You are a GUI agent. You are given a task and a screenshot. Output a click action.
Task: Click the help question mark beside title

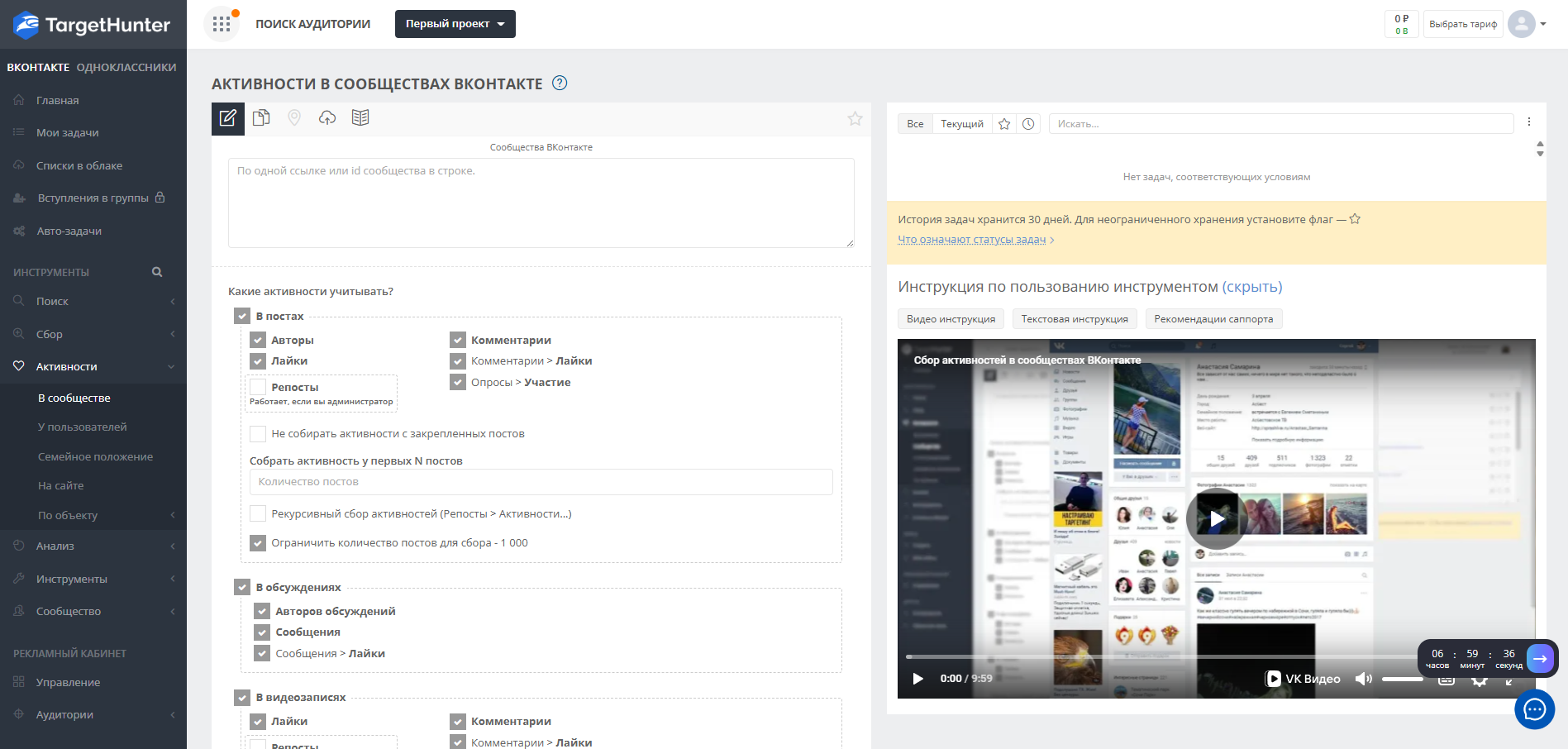[x=560, y=83]
